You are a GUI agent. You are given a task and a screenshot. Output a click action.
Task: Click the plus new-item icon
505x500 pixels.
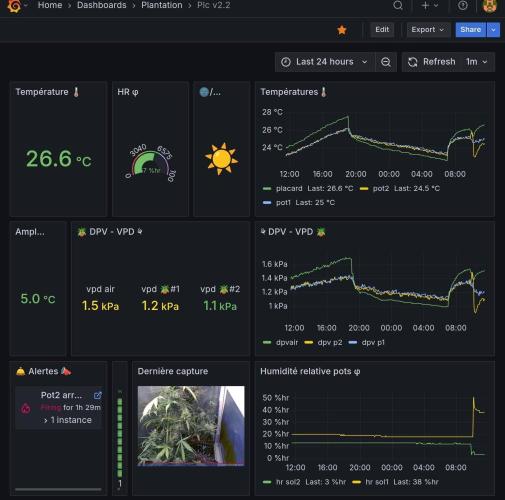pyautogui.click(x=425, y=5)
